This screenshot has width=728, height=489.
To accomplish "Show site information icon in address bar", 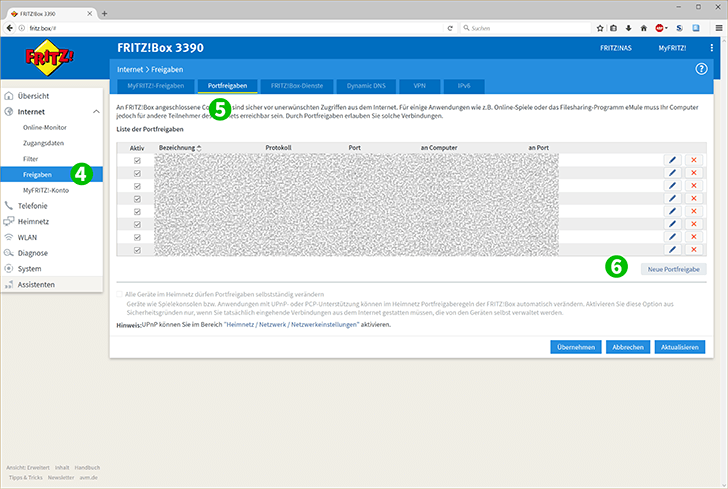I will click(21, 28).
